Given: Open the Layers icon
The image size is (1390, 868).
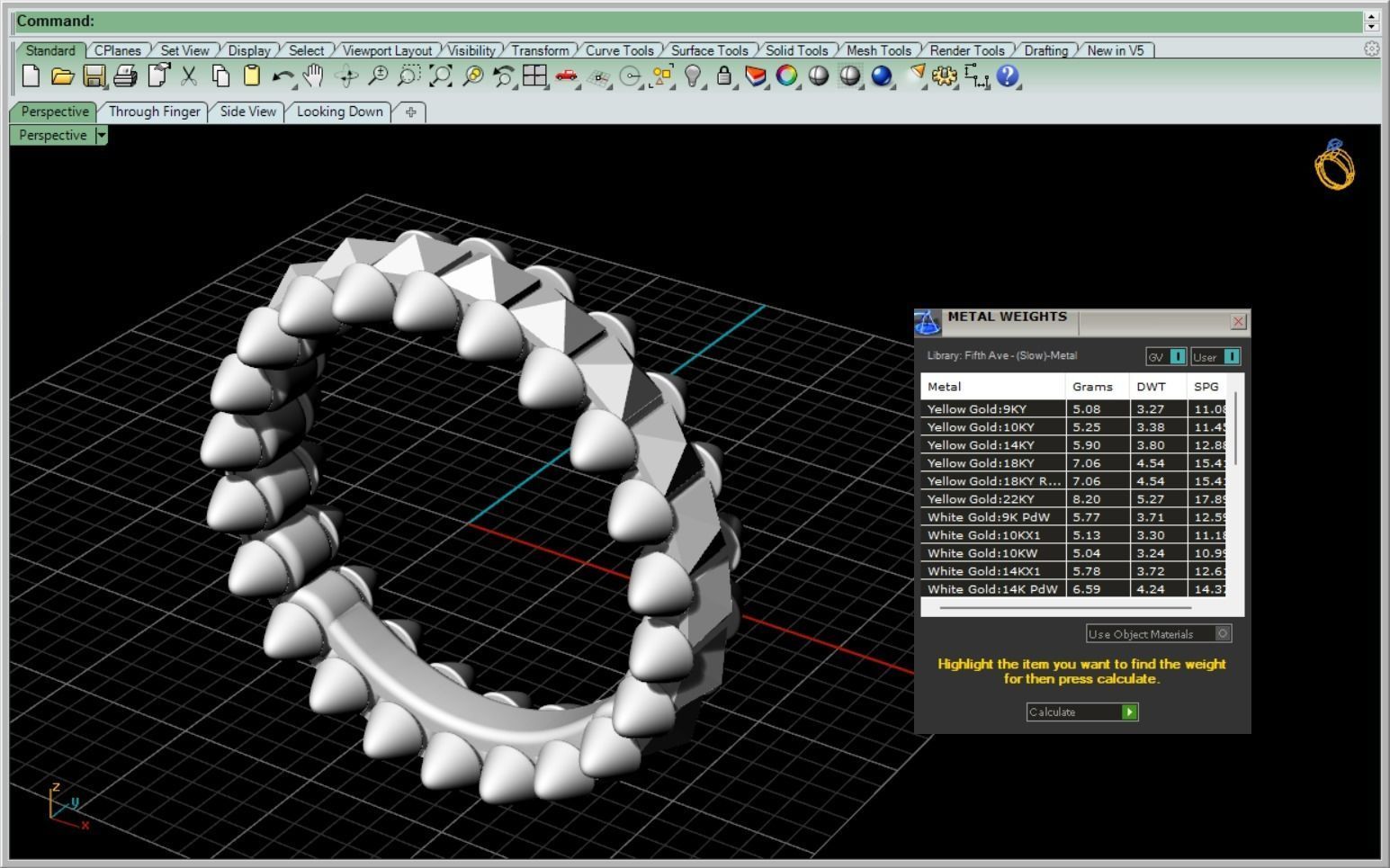Looking at the screenshot, I should 756,76.
